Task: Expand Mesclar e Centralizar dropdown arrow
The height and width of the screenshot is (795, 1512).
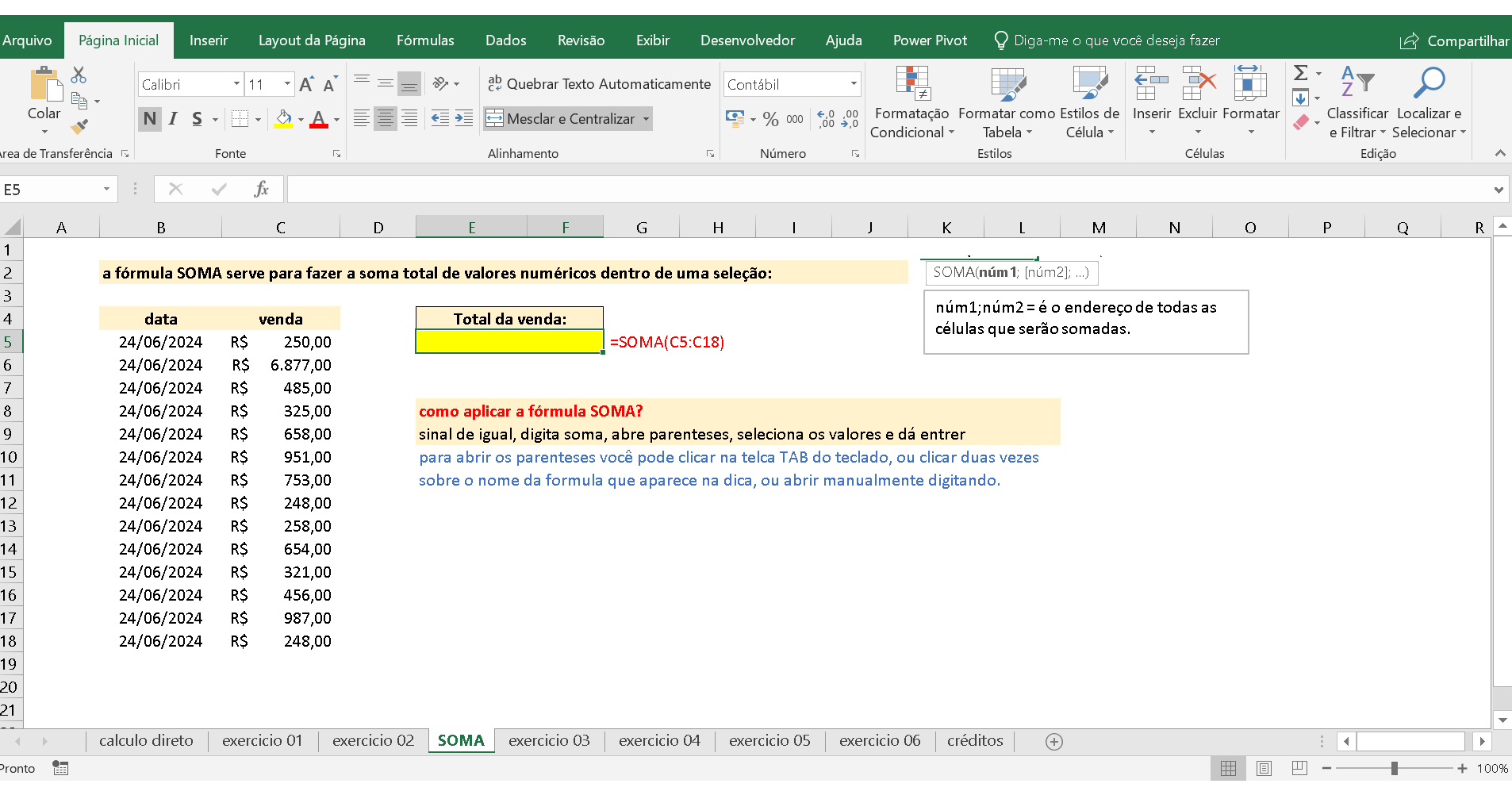Action: pos(647,119)
